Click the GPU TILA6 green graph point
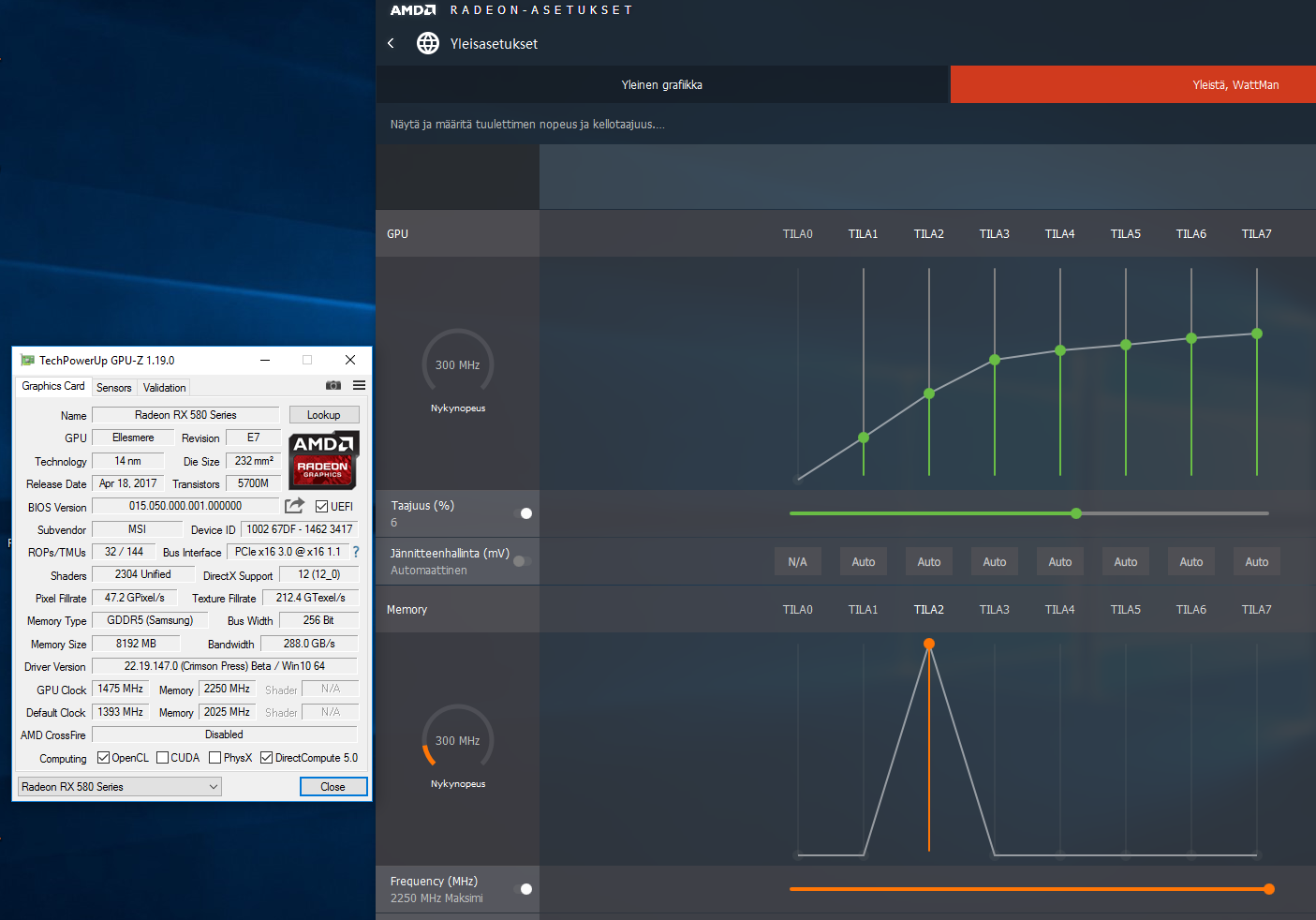The height and width of the screenshot is (920, 1316). tap(1191, 338)
